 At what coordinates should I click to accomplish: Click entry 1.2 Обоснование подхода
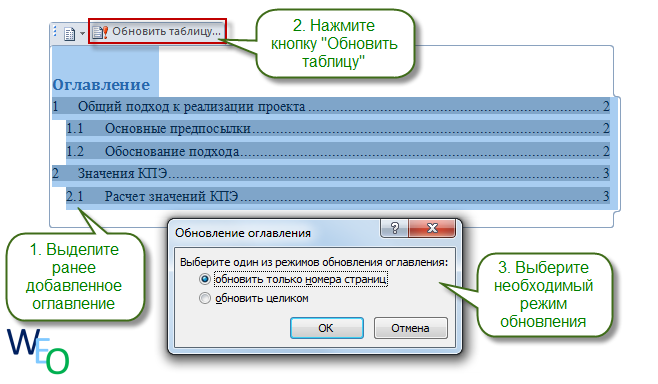[338, 151]
